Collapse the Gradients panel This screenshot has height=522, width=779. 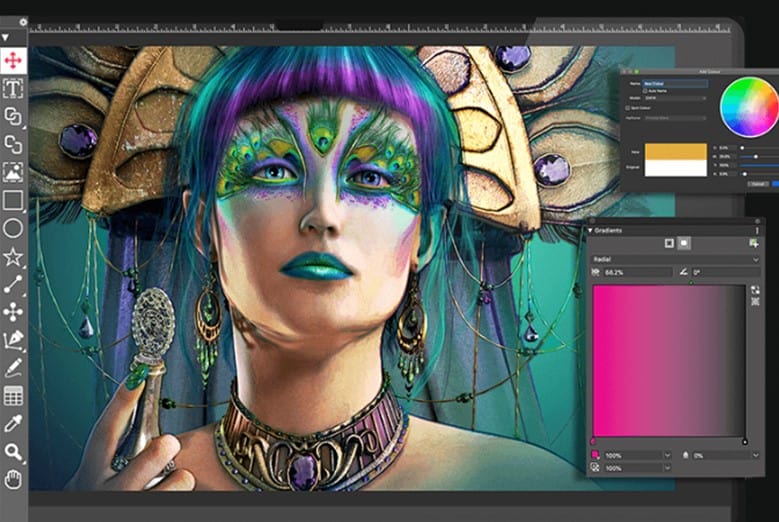click(590, 230)
